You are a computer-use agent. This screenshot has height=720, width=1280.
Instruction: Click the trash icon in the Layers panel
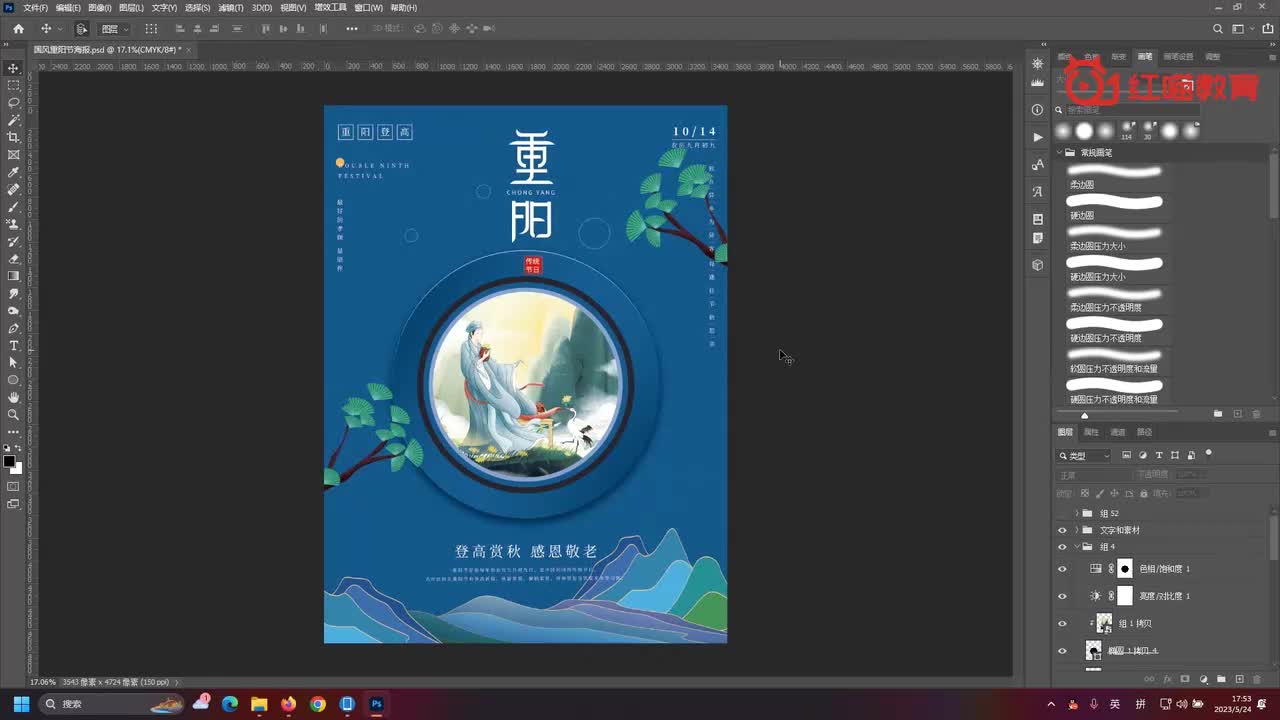click(1257, 679)
